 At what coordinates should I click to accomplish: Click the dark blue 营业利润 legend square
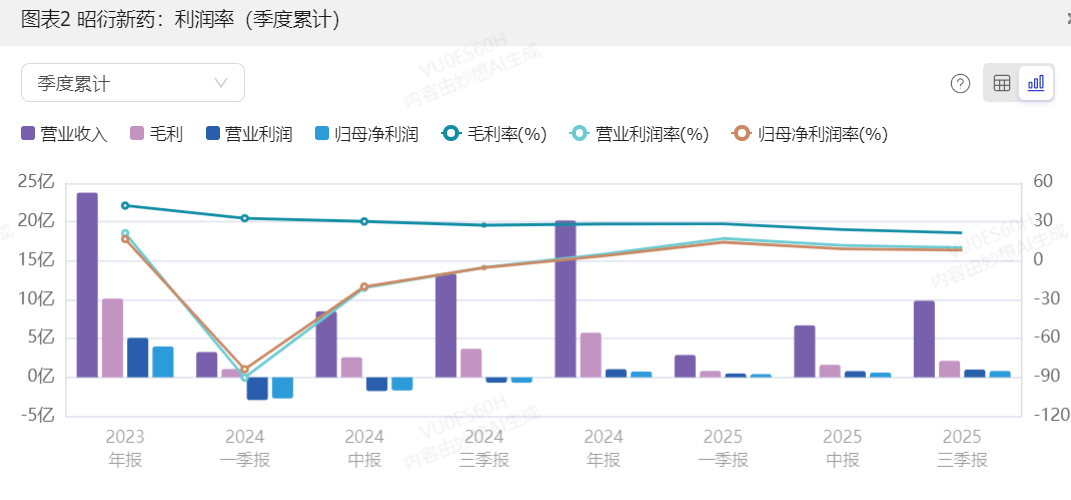(212, 133)
